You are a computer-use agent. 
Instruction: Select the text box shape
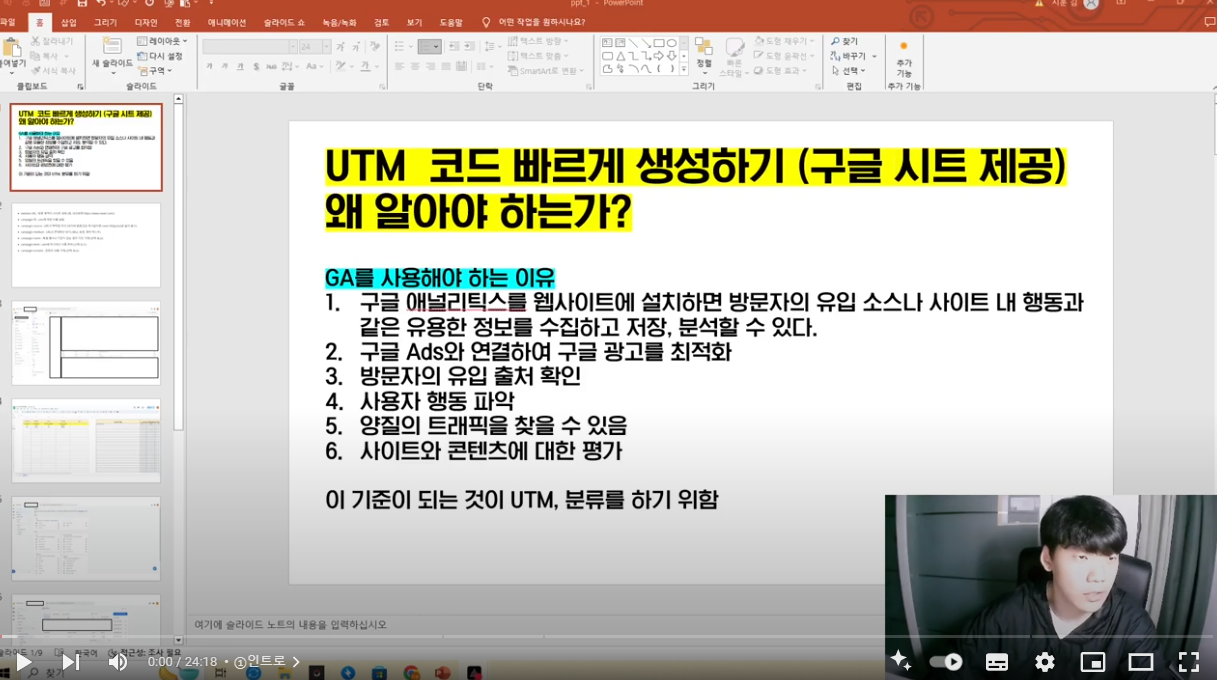pyautogui.click(x=607, y=43)
